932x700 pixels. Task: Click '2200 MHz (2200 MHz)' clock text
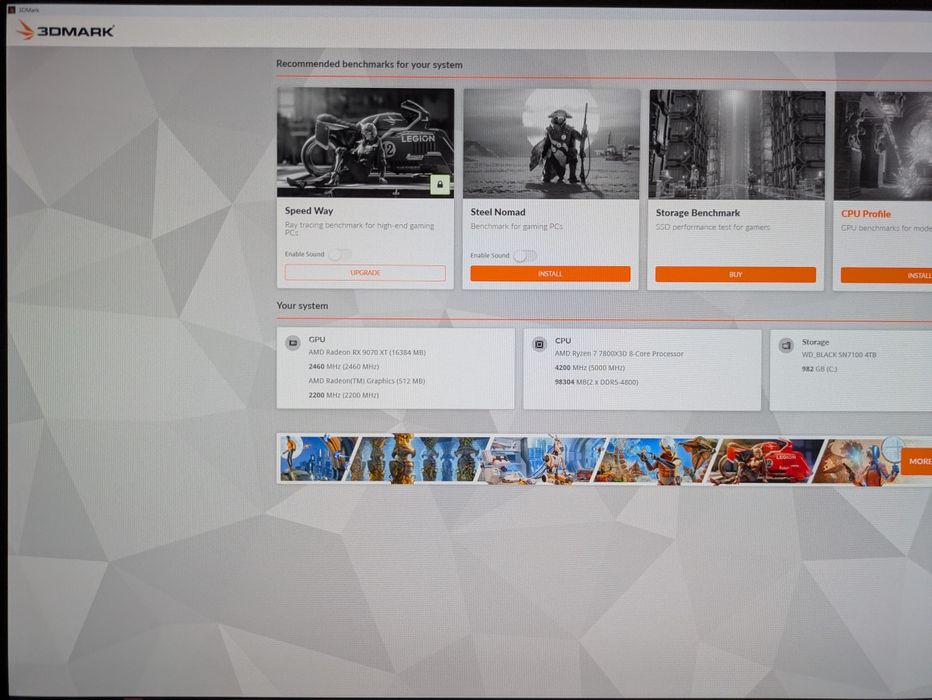coord(344,395)
